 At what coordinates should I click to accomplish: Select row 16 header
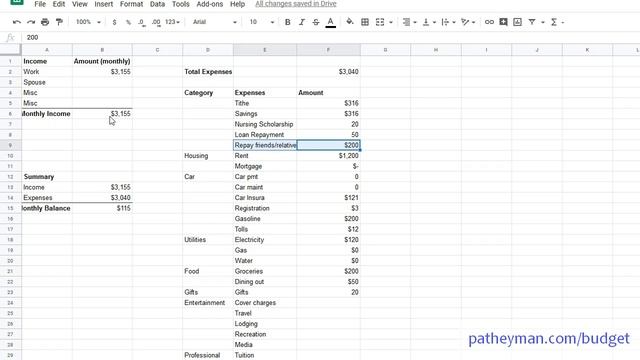pos(10,219)
